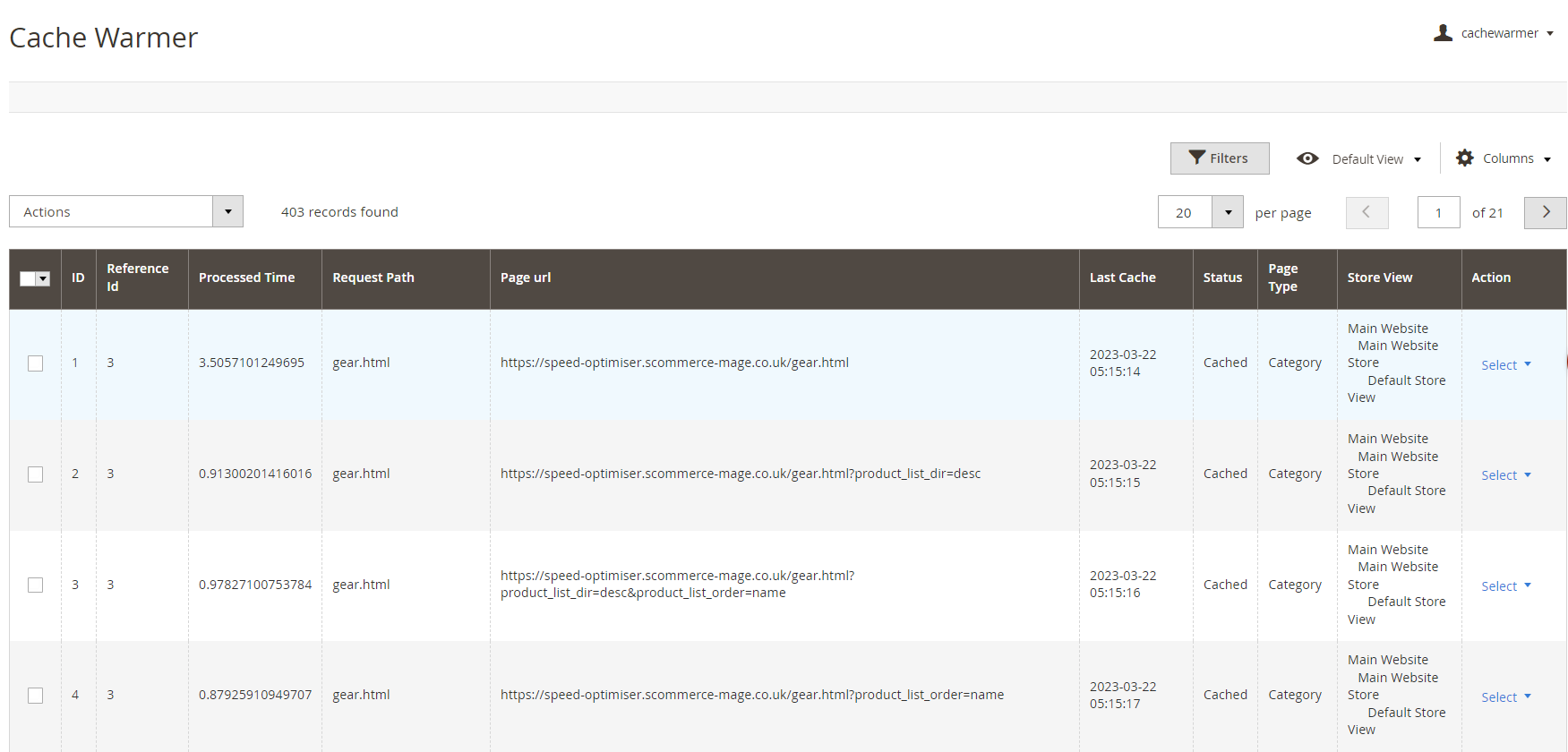Viewport: 1568px width, 752px height.
Task: Click the eye icon for Default View
Action: point(1307,158)
